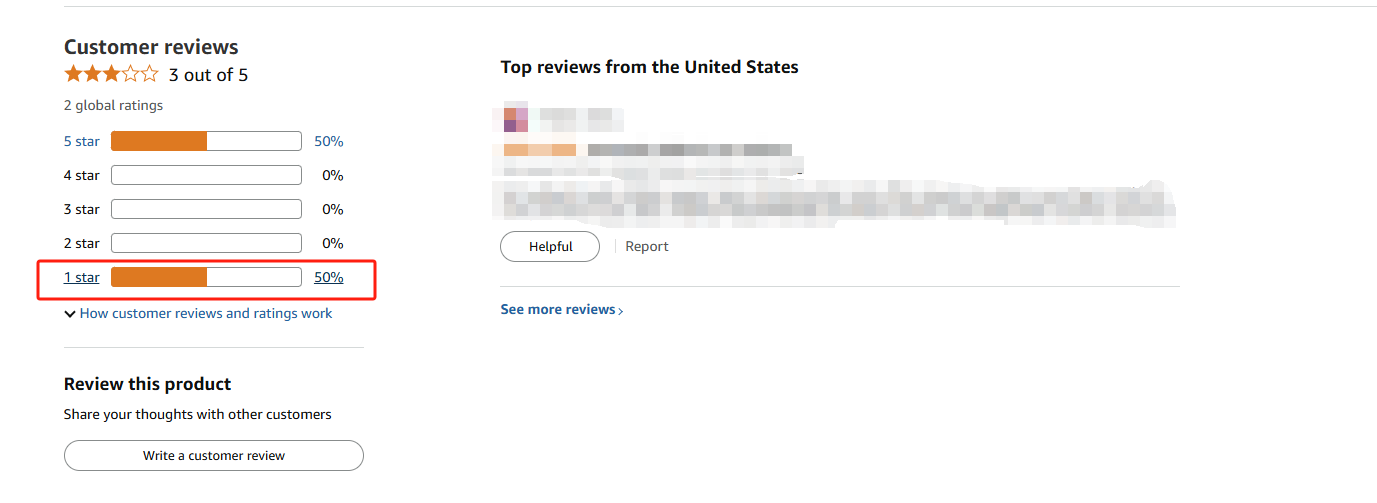1377x503 pixels.
Task: Click the 50% link beside 1 star
Action: (x=329, y=278)
